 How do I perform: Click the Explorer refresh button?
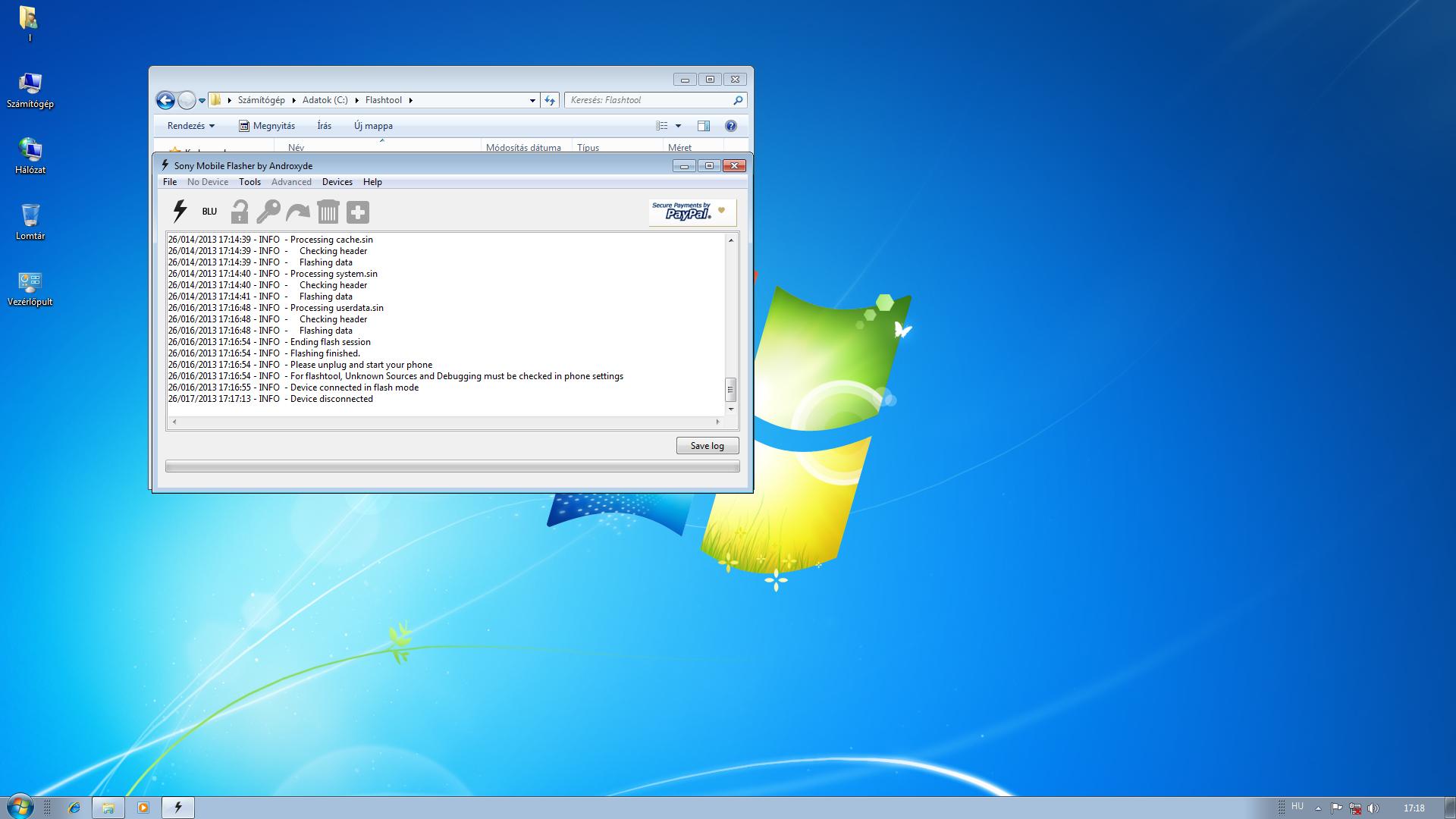tap(550, 100)
